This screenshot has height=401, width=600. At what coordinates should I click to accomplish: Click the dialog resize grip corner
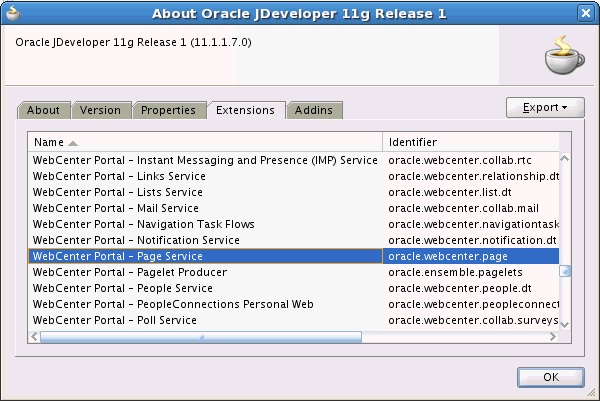click(592, 393)
